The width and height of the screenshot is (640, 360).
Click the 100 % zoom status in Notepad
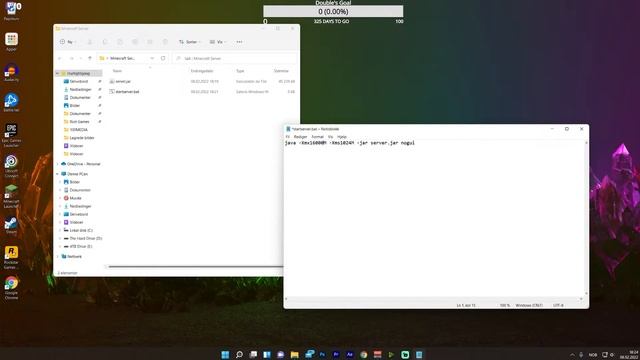pos(505,305)
